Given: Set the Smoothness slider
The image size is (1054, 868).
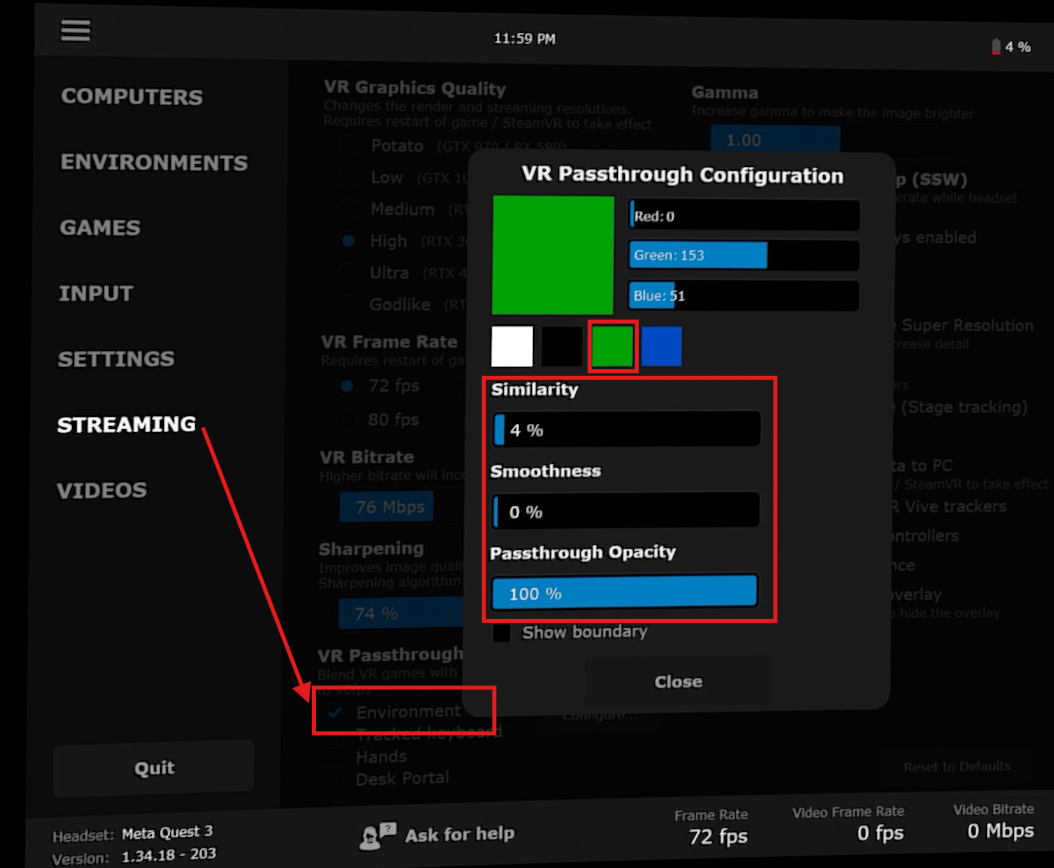Looking at the screenshot, I should tap(626, 511).
